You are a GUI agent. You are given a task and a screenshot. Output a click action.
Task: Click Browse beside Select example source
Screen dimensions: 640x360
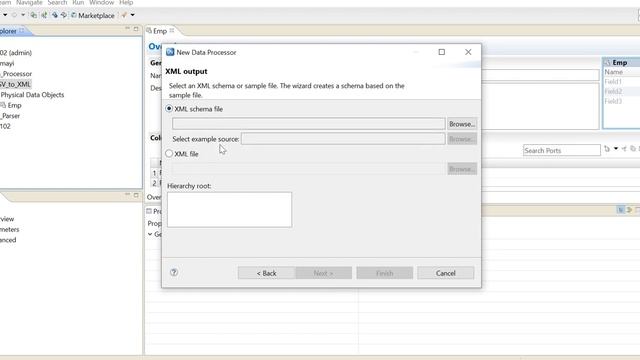[462, 139]
